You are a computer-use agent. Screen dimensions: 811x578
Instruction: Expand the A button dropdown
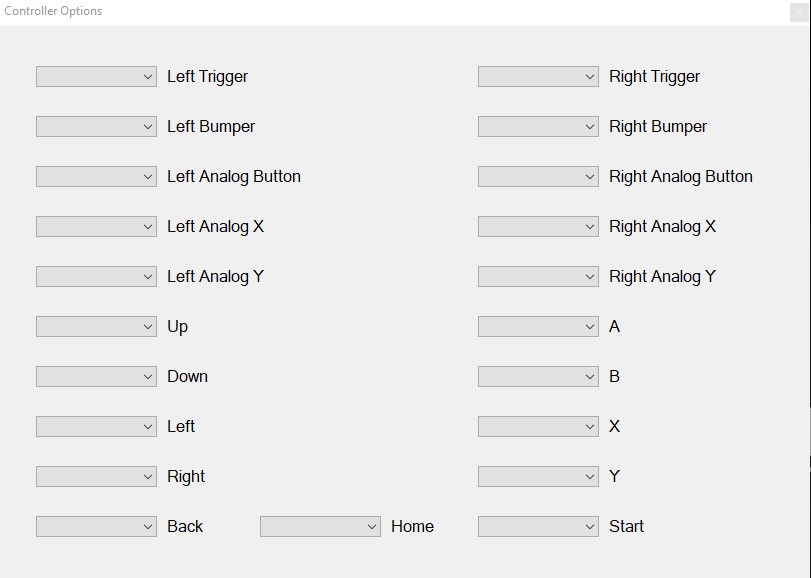pos(538,326)
